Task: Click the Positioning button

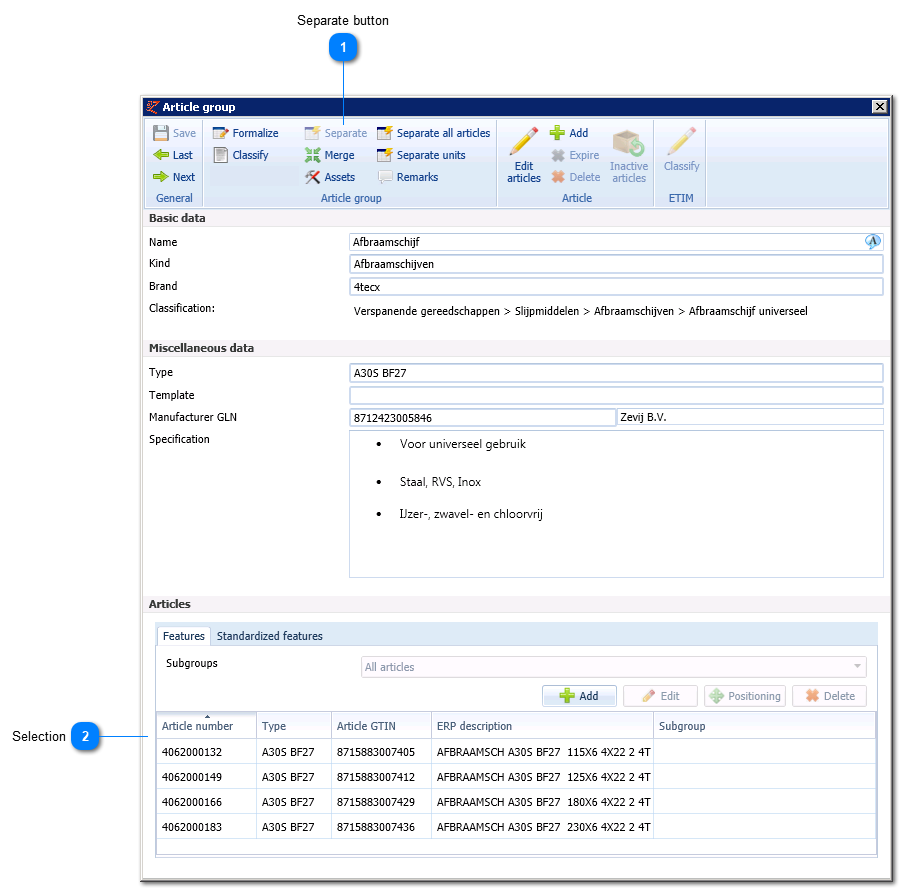Action: [x=745, y=696]
